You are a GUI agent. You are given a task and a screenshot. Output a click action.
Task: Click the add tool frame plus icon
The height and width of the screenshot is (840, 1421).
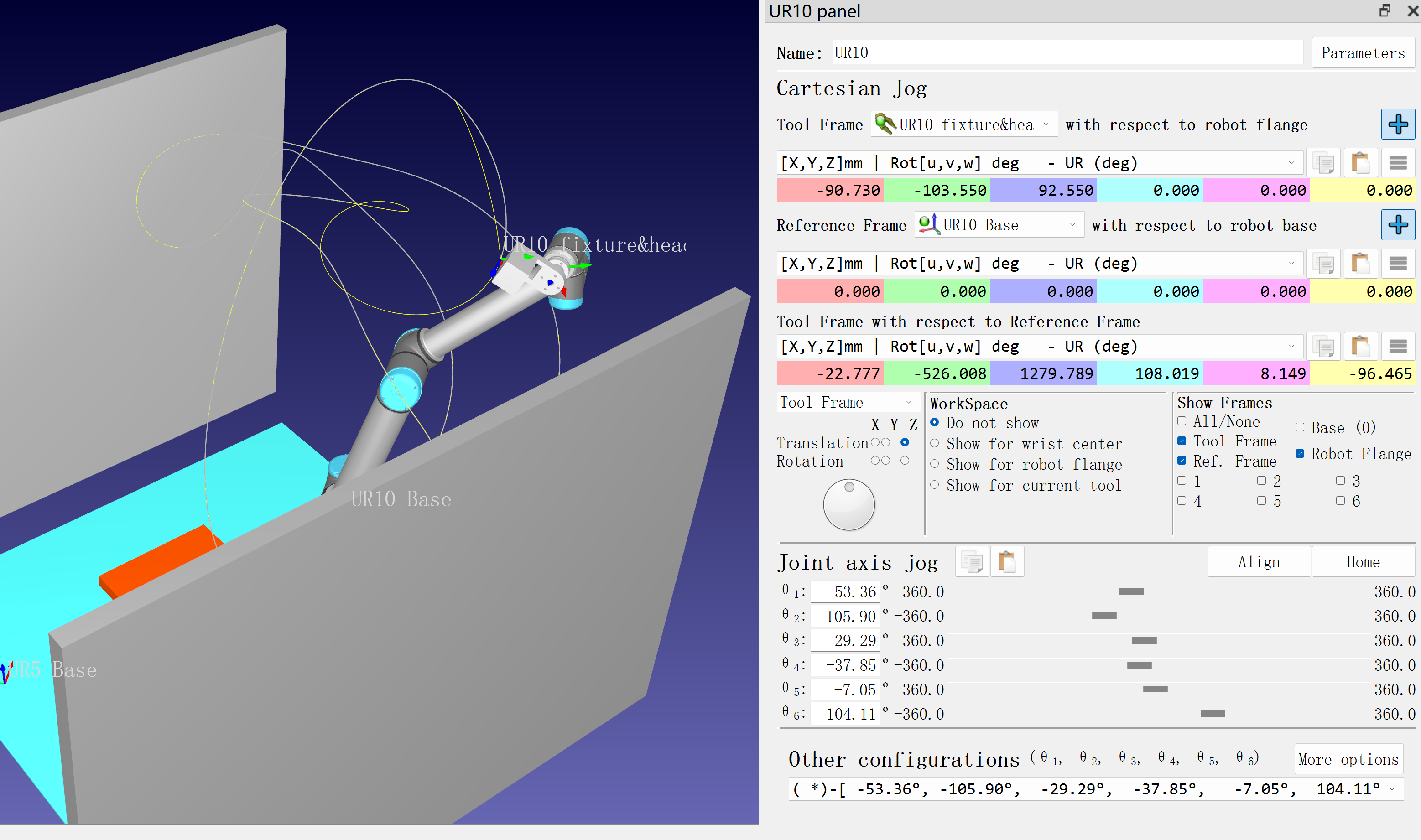tap(1397, 124)
